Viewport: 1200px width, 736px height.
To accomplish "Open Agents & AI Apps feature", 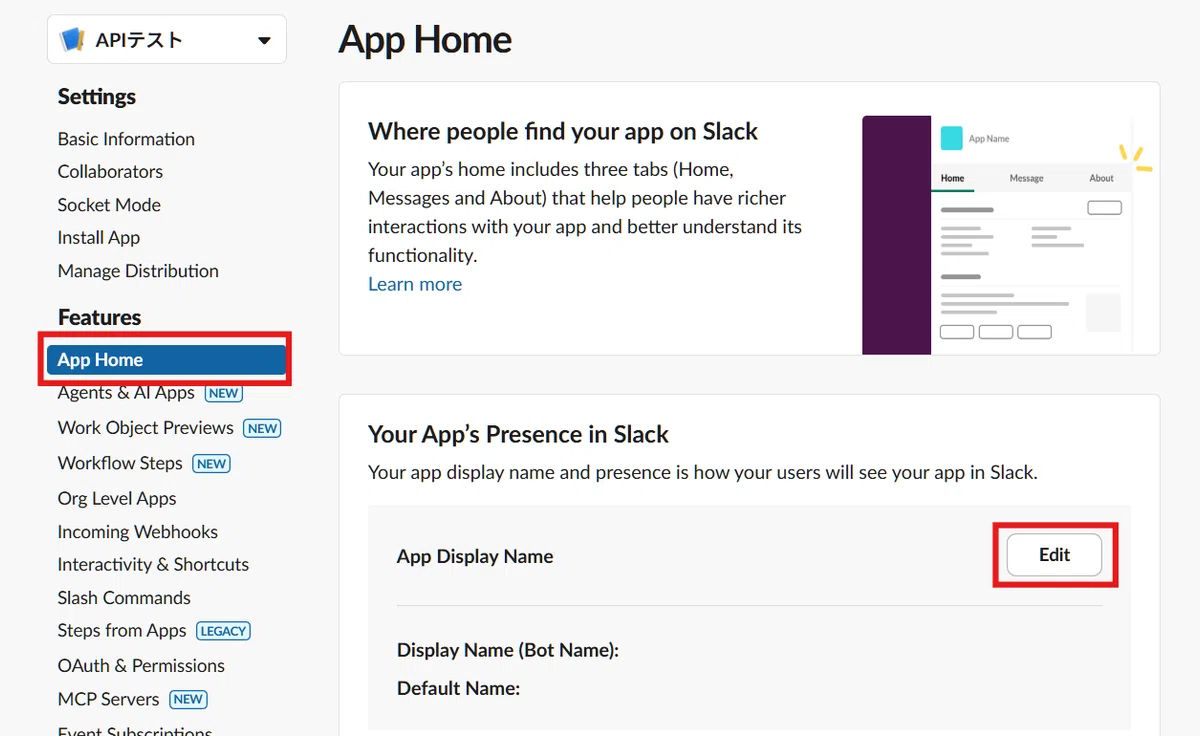I will (126, 393).
